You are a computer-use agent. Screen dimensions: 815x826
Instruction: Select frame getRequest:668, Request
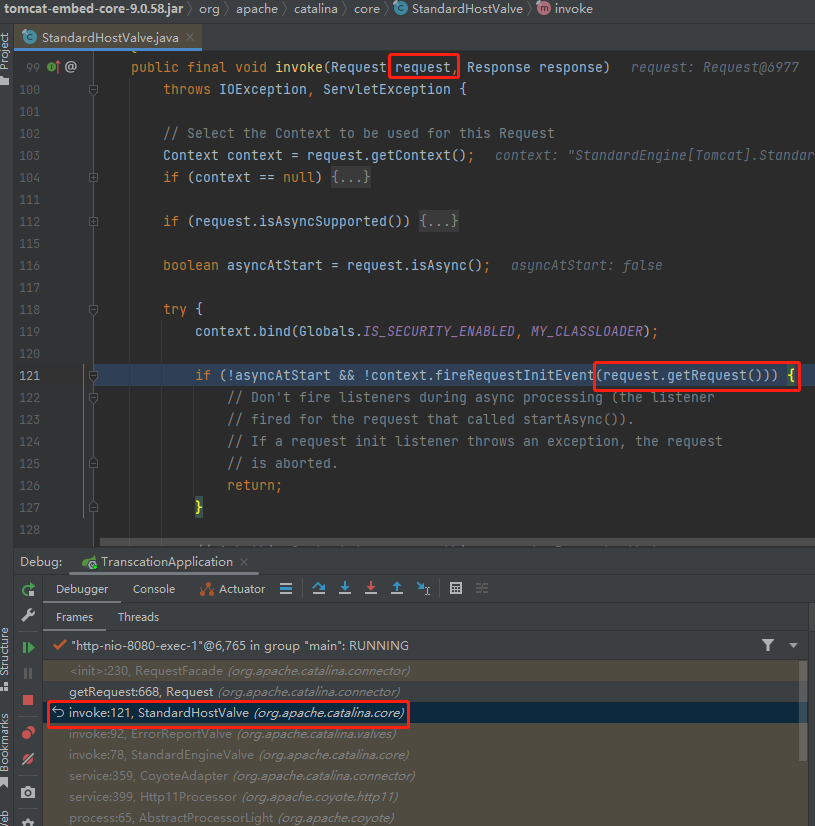coord(420,692)
